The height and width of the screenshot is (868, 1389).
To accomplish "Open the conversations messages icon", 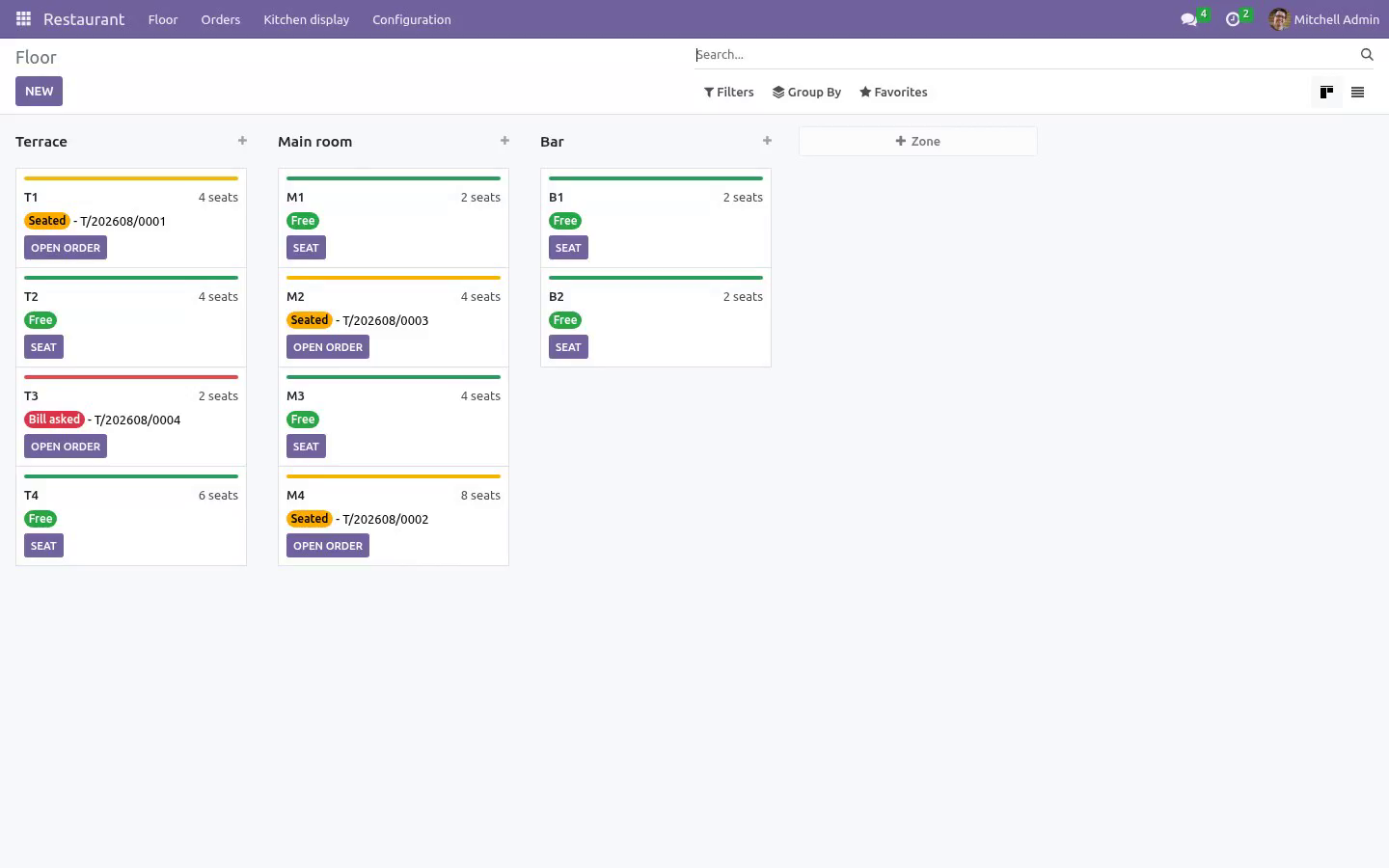I will (1189, 19).
